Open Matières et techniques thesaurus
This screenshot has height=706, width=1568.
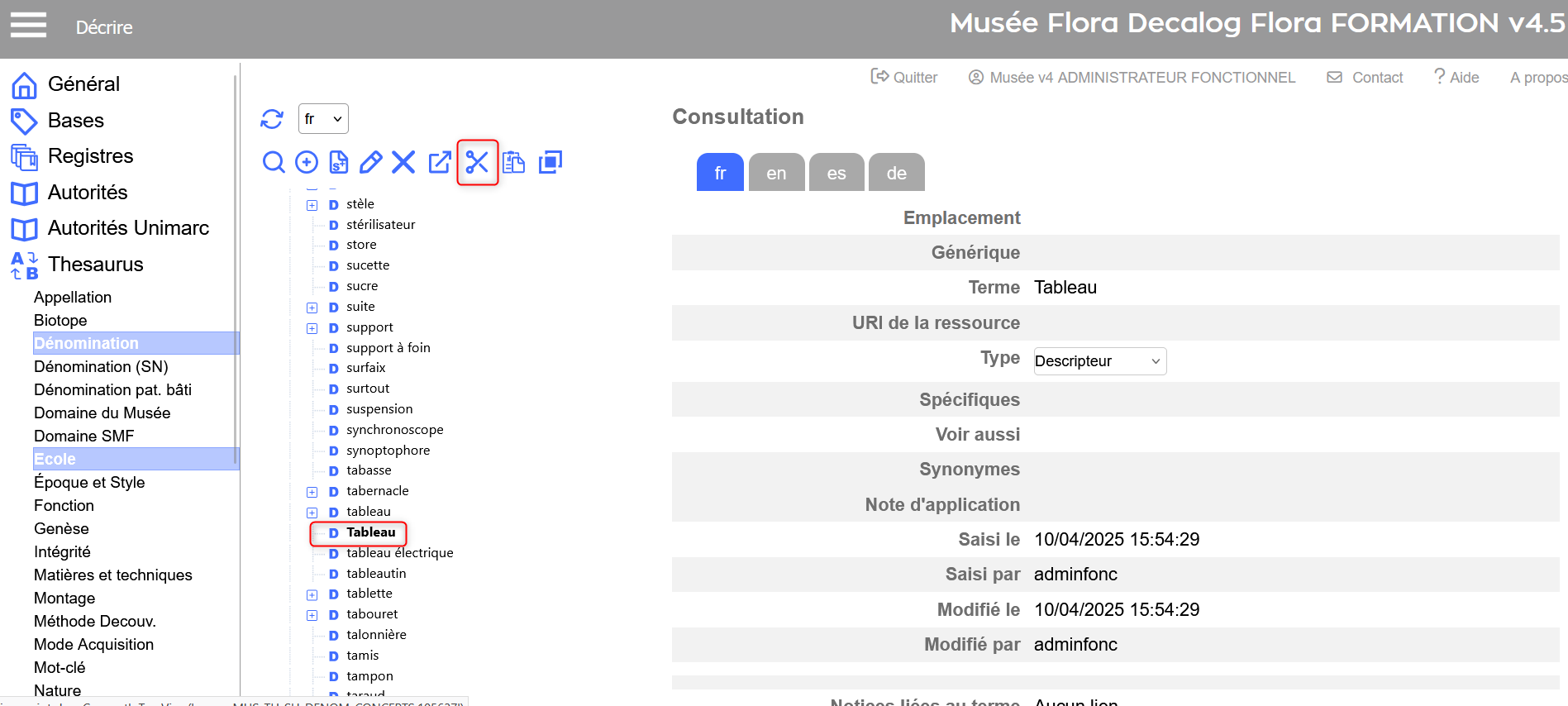113,575
